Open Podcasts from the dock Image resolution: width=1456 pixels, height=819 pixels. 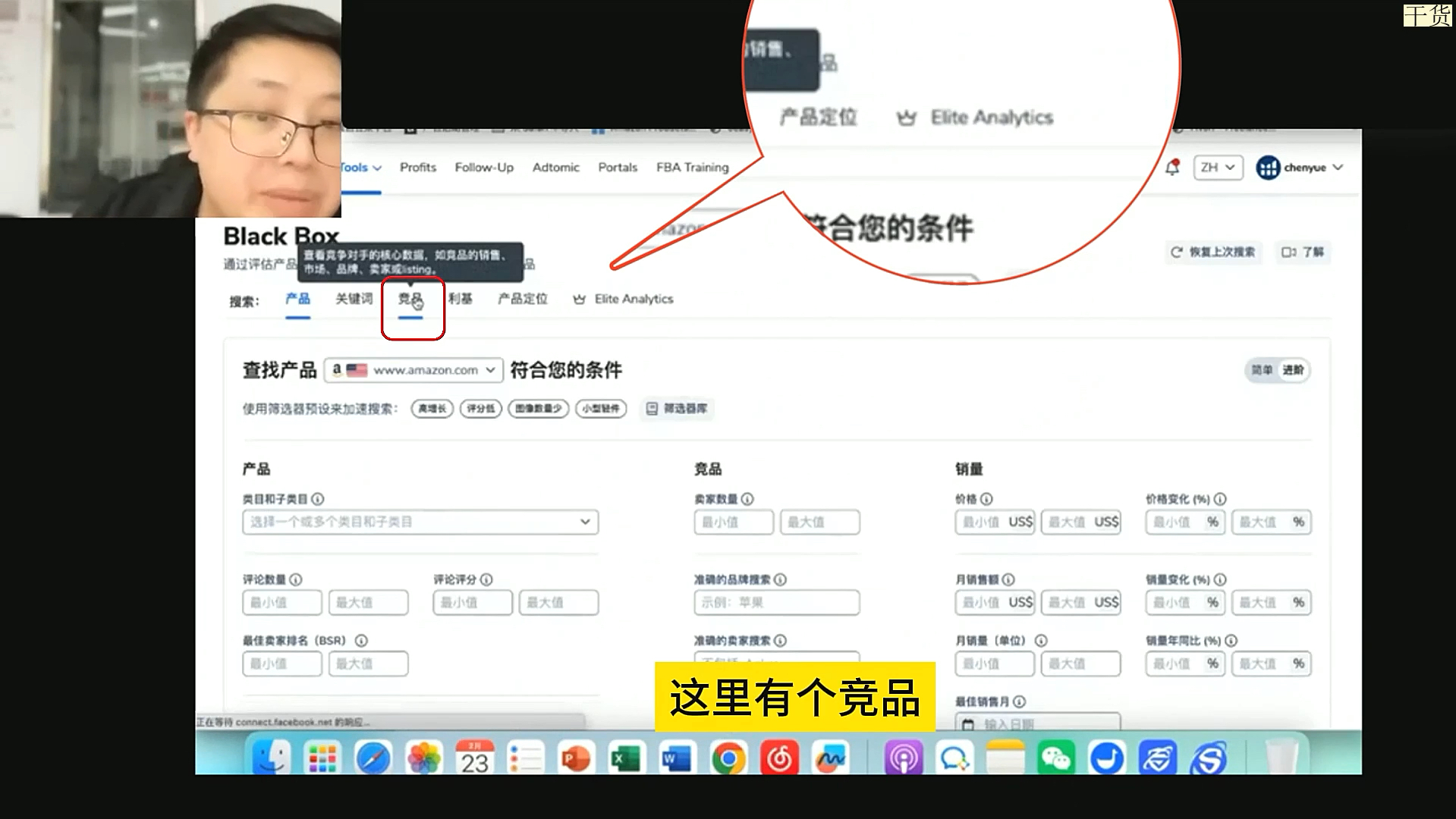(x=904, y=757)
